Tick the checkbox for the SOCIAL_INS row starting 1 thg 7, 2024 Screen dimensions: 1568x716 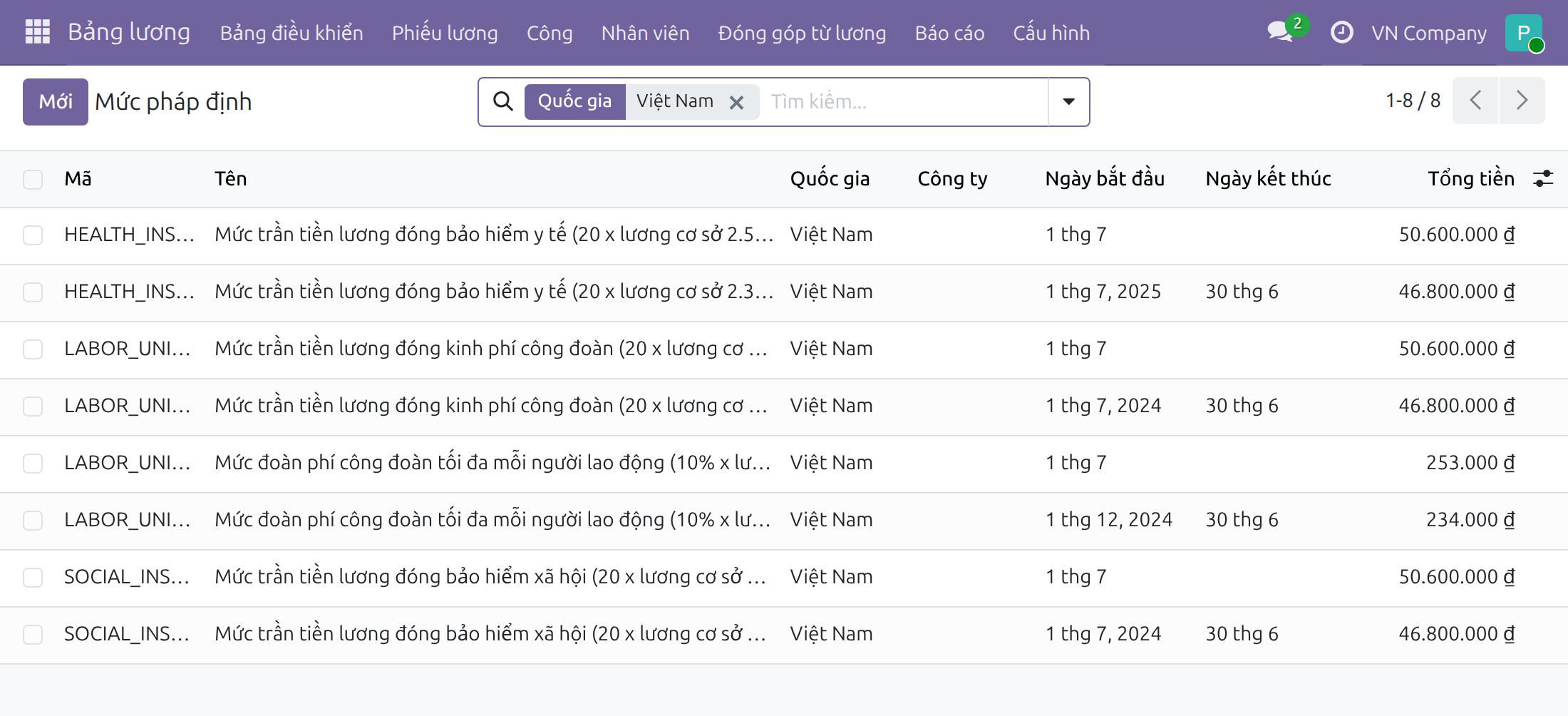(33, 635)
